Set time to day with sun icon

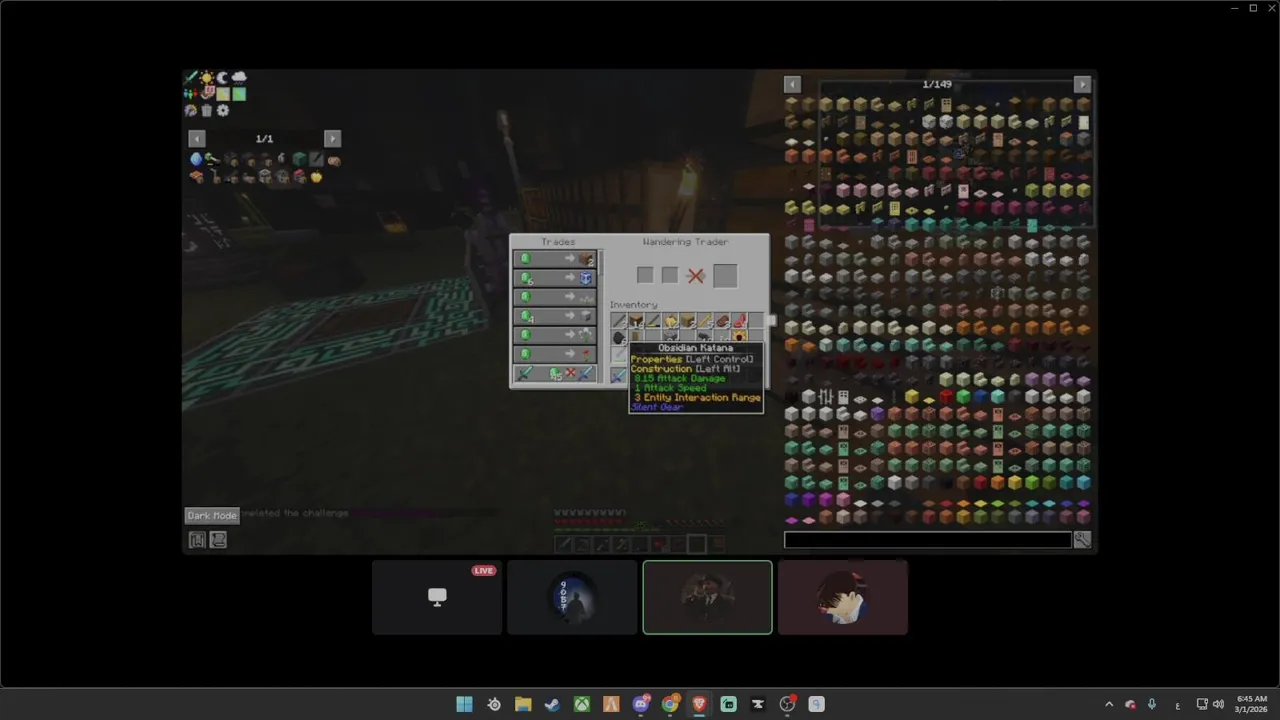click(206, 78)
